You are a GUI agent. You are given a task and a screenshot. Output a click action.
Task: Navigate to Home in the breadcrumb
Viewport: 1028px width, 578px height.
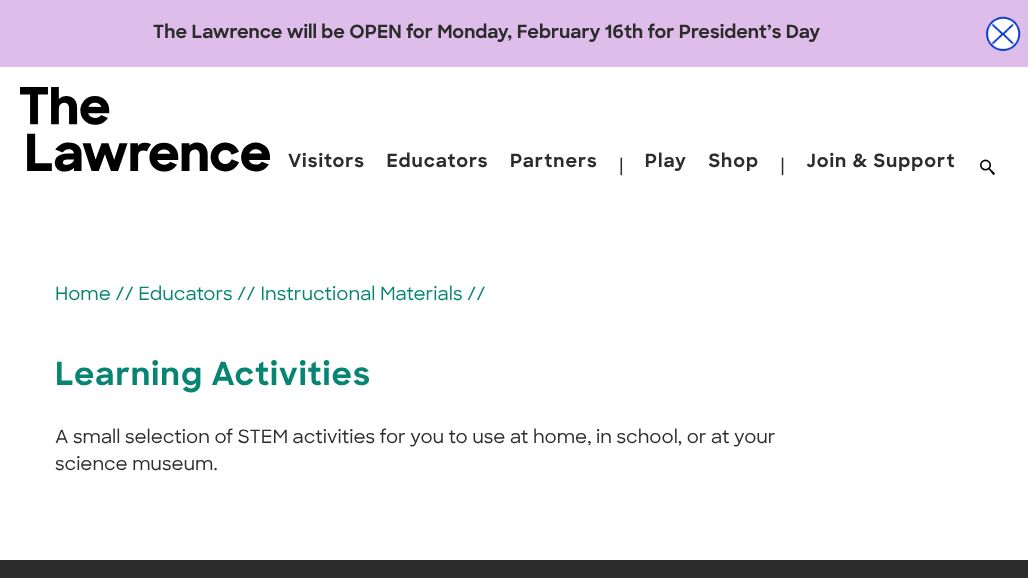point(82,294)
